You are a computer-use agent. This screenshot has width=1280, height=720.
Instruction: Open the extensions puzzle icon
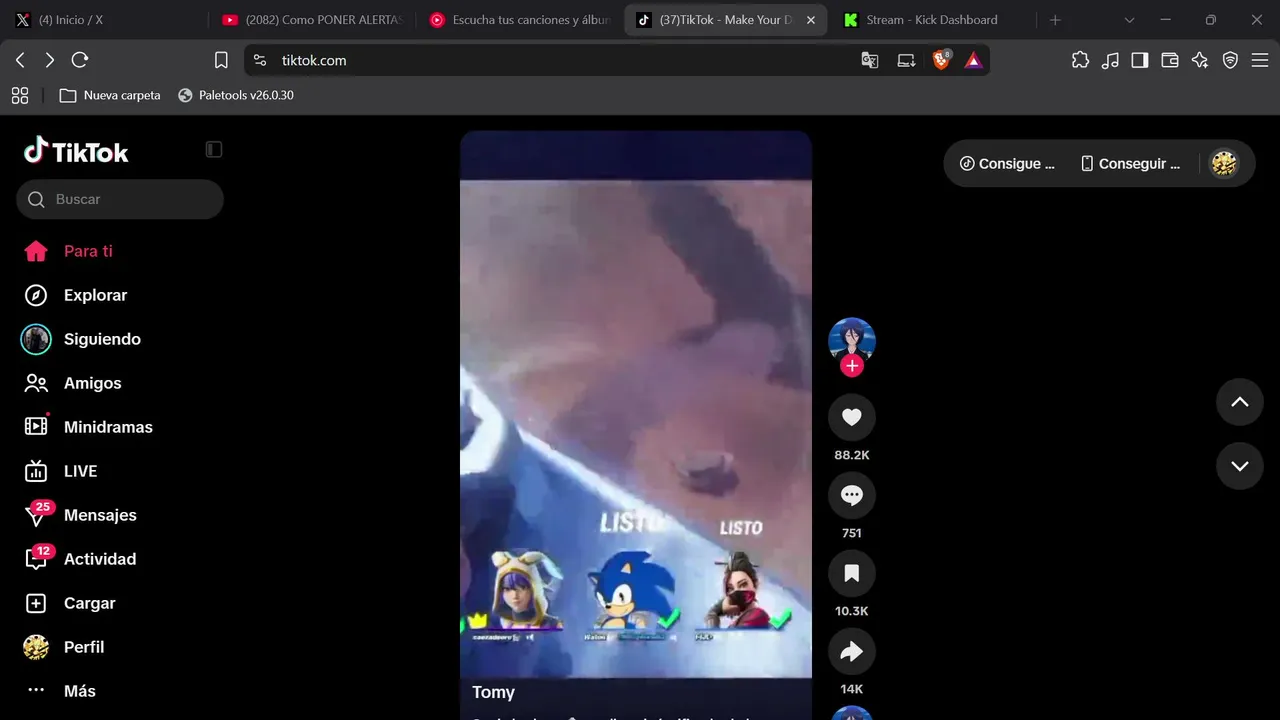pos(1080,60)
